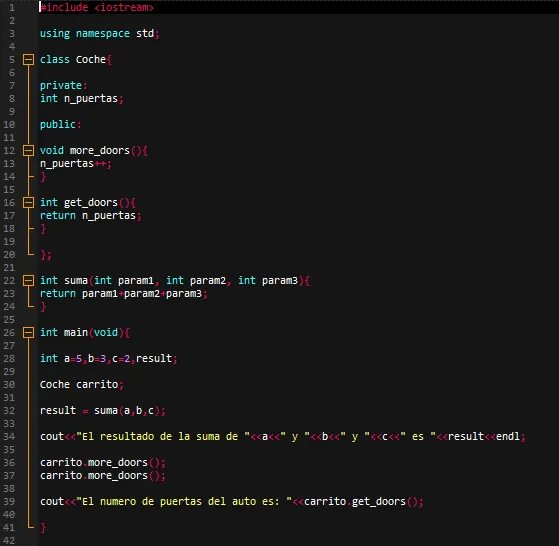This screenshot has width=559, height=546.
Task: Collapse the more_doors function fold marker
Action: [x=29, y=150]
